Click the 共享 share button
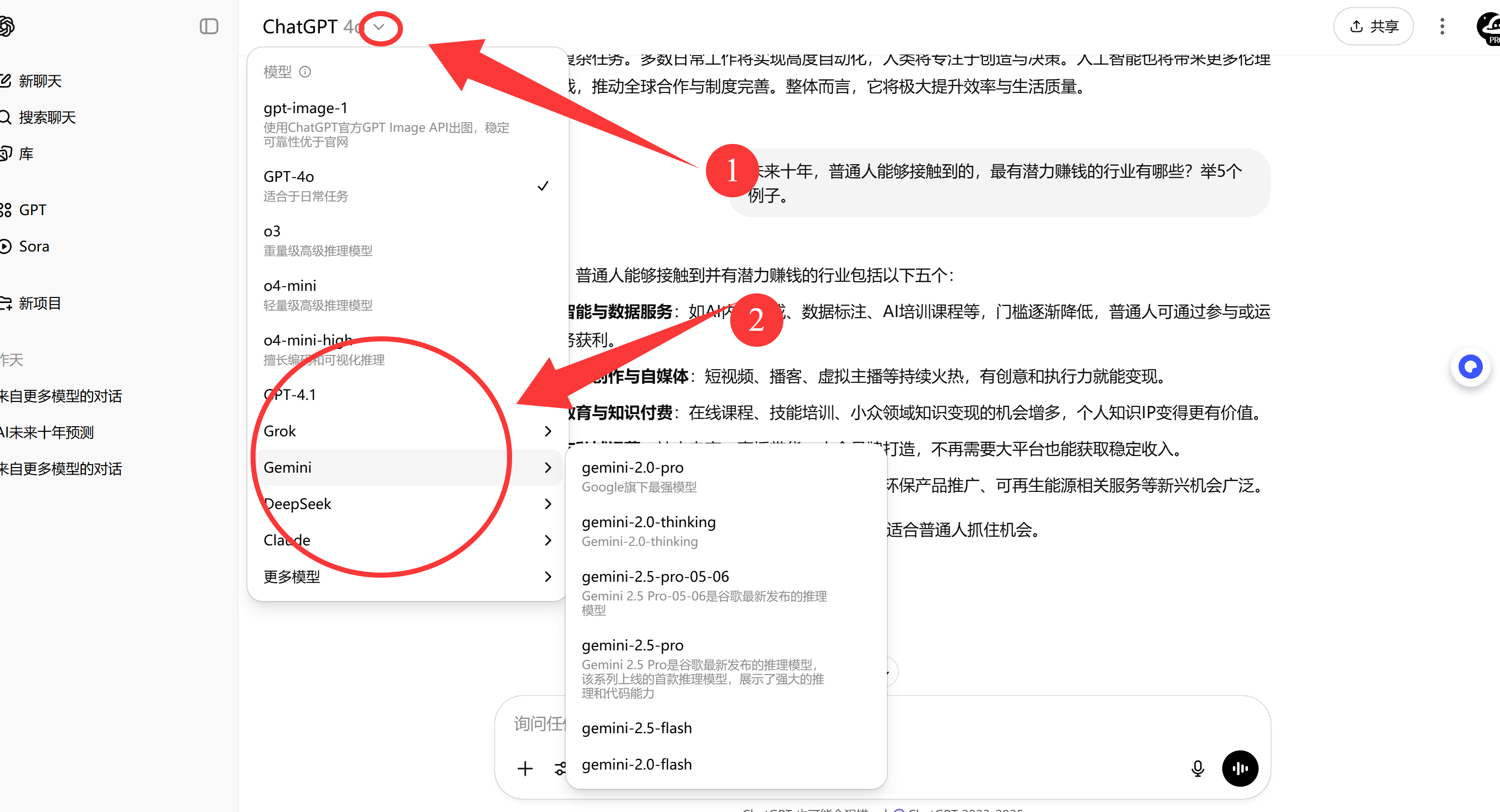The width and height of the screenshot is (1500, 812). click(x=1373, y=26)
